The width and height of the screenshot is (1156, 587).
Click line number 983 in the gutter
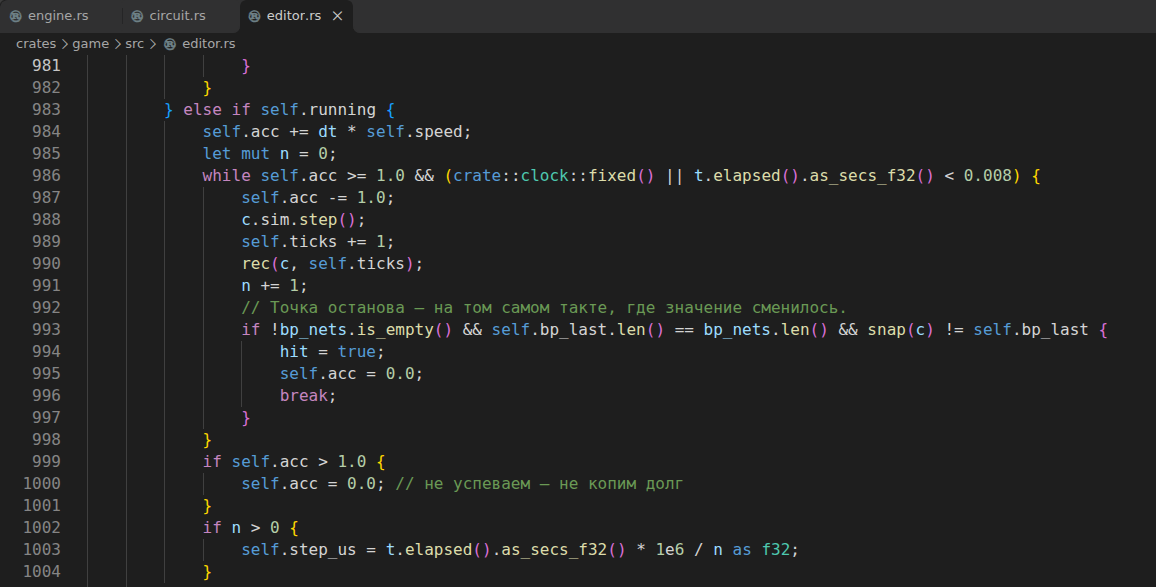coord(46,110)
